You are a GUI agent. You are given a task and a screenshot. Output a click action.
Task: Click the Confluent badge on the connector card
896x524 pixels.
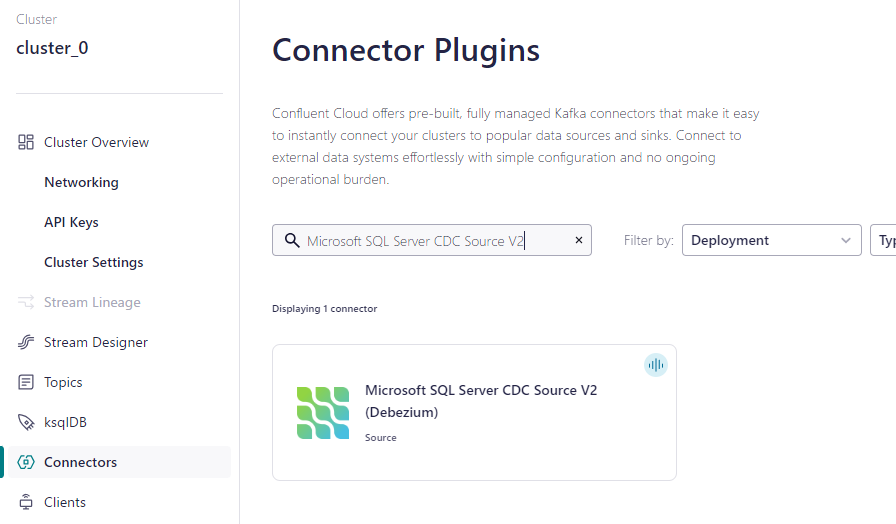[x=655, y=365]
